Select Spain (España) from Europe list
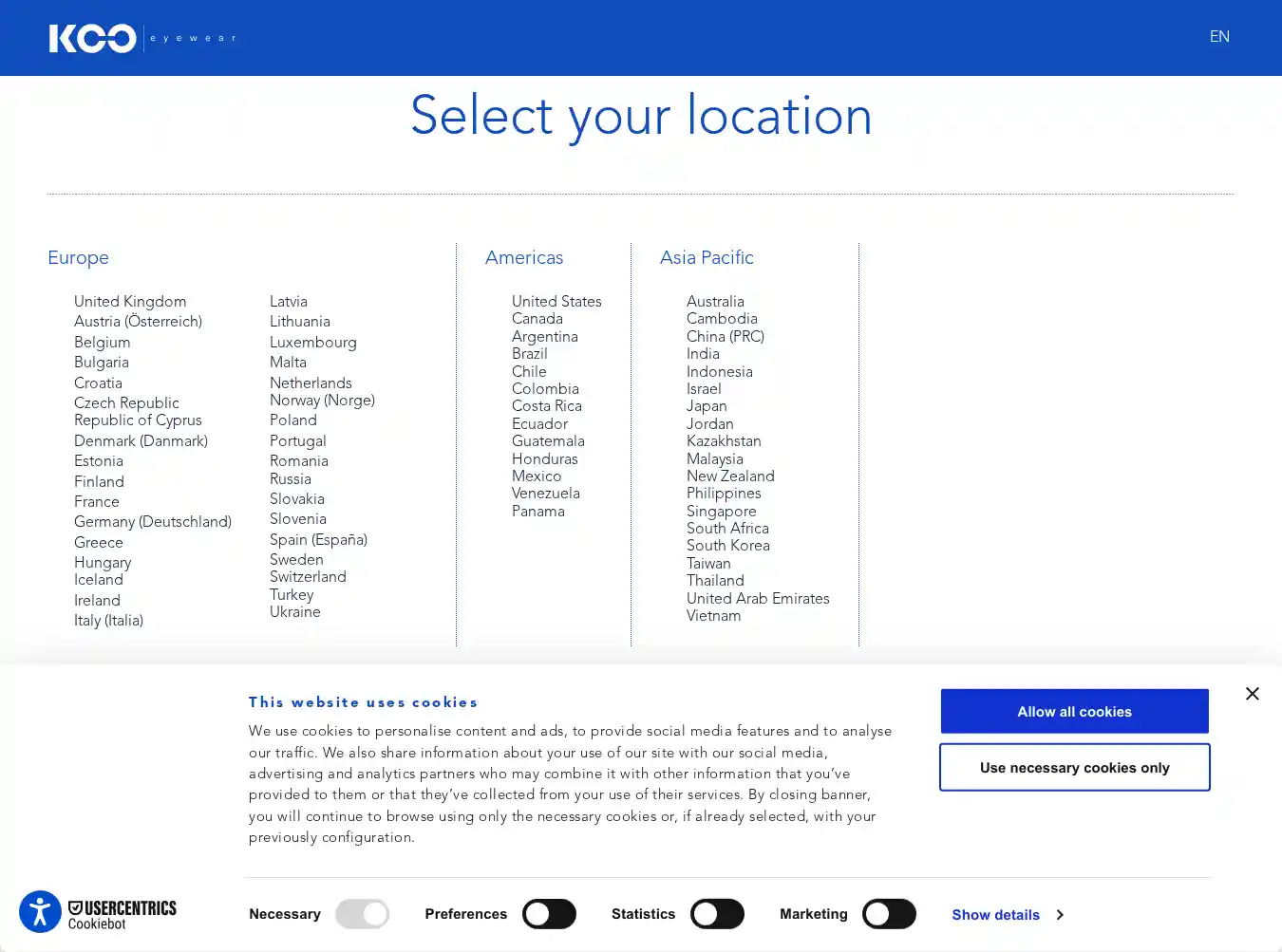Screen dimensions: 1282x952 tap(318, 540)
